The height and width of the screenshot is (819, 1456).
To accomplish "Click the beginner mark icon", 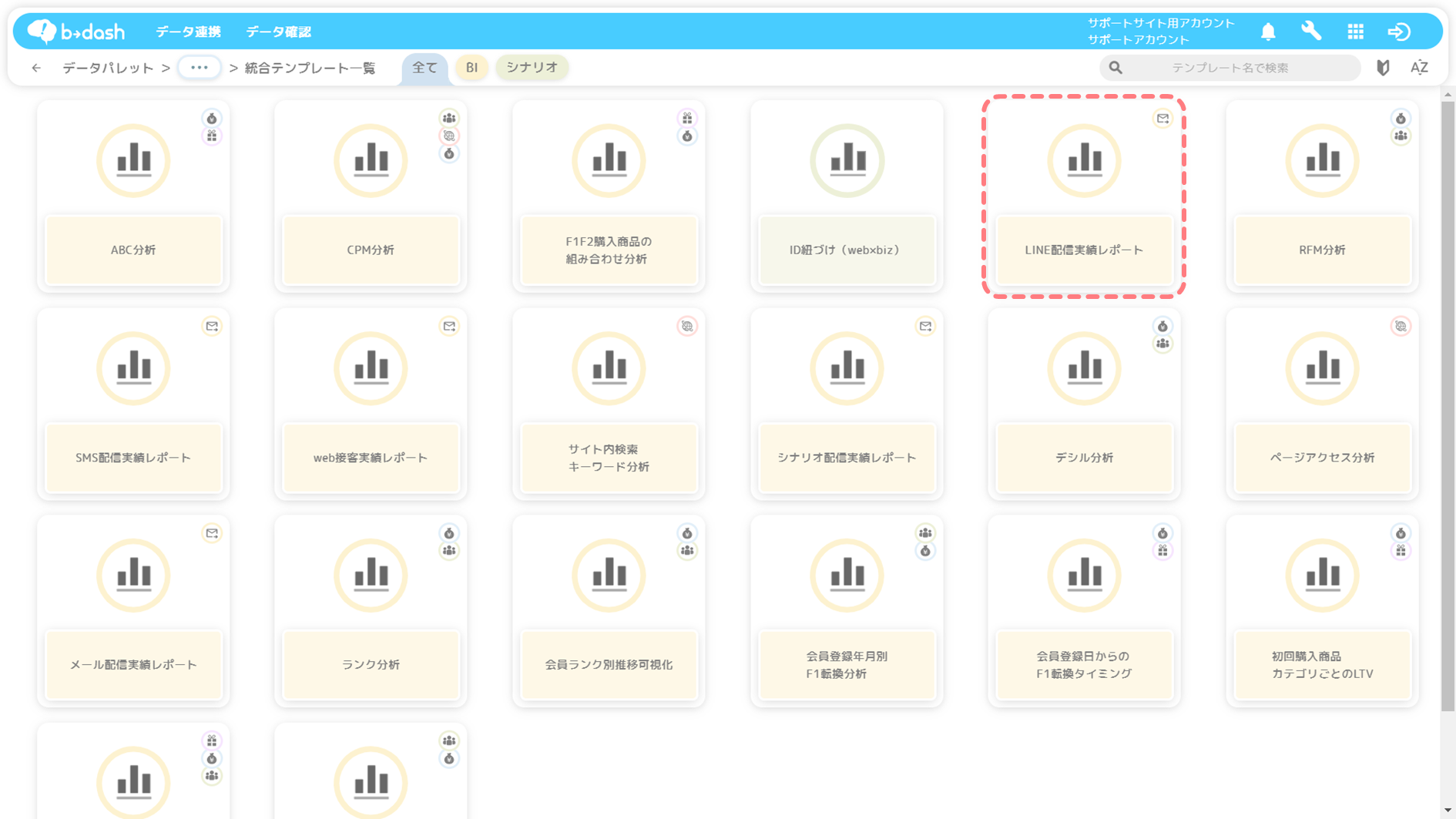I will 1383,68.
